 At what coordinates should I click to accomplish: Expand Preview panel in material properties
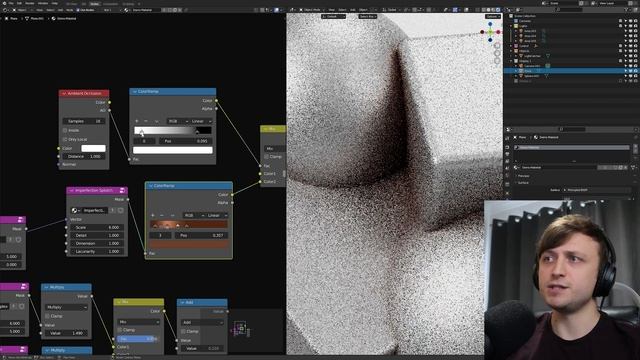524,176
